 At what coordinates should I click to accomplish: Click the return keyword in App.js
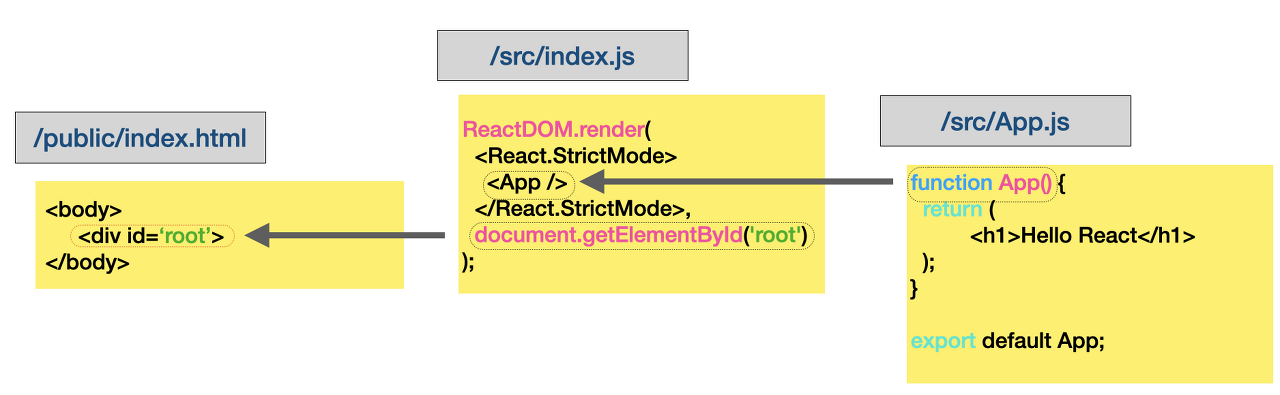(x=952, y=210)
